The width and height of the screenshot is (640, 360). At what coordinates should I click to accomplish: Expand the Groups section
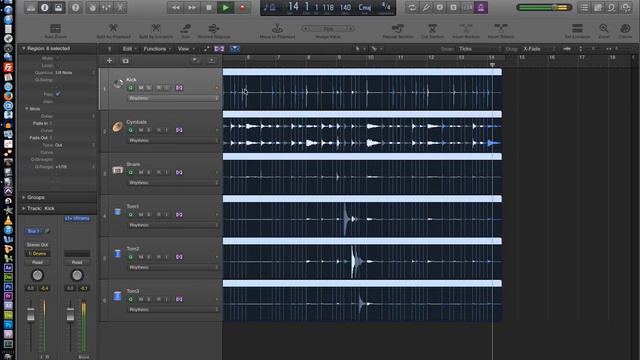[x=23, y=197]
